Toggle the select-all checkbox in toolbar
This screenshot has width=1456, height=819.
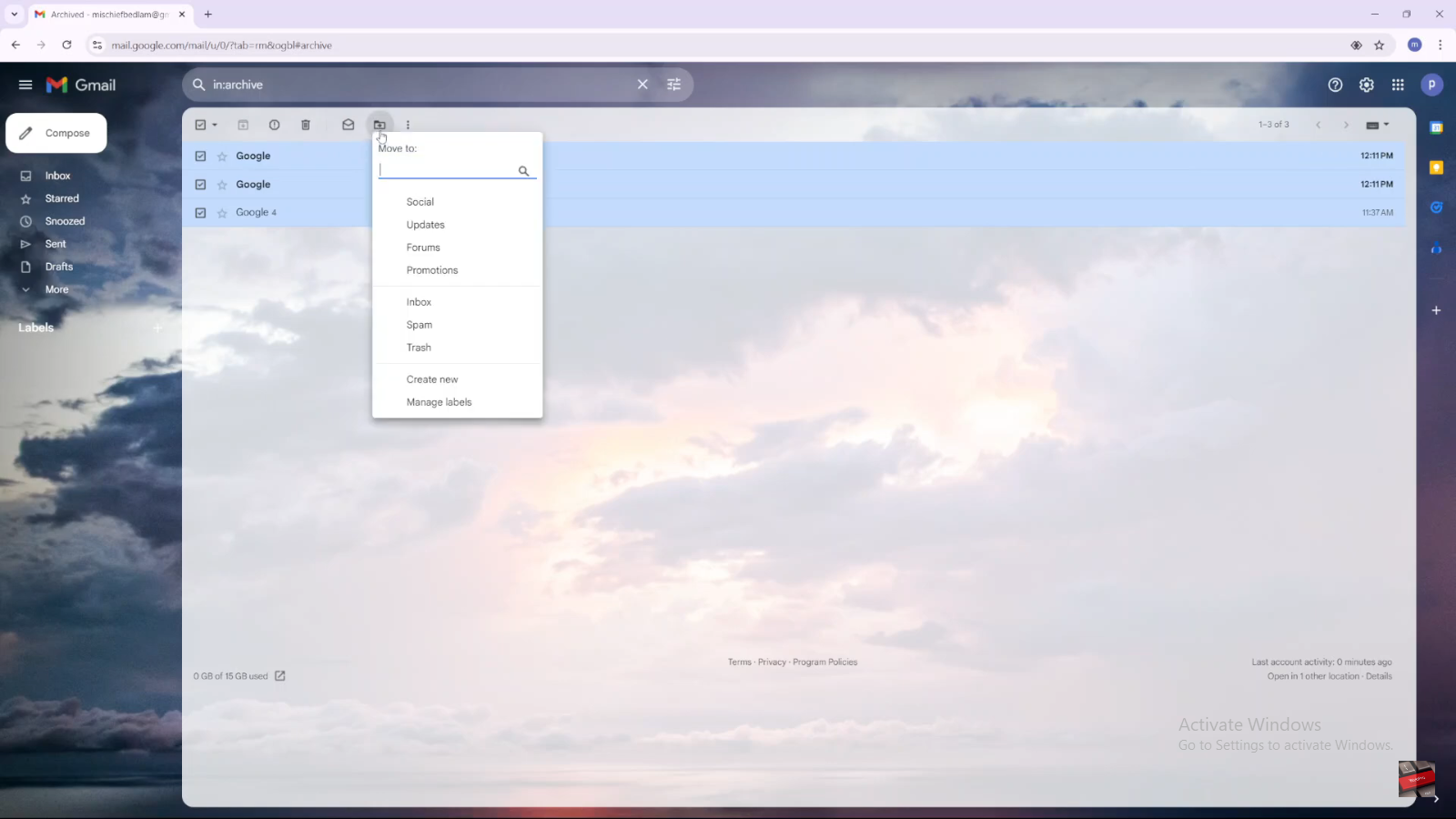coord(200,125)
